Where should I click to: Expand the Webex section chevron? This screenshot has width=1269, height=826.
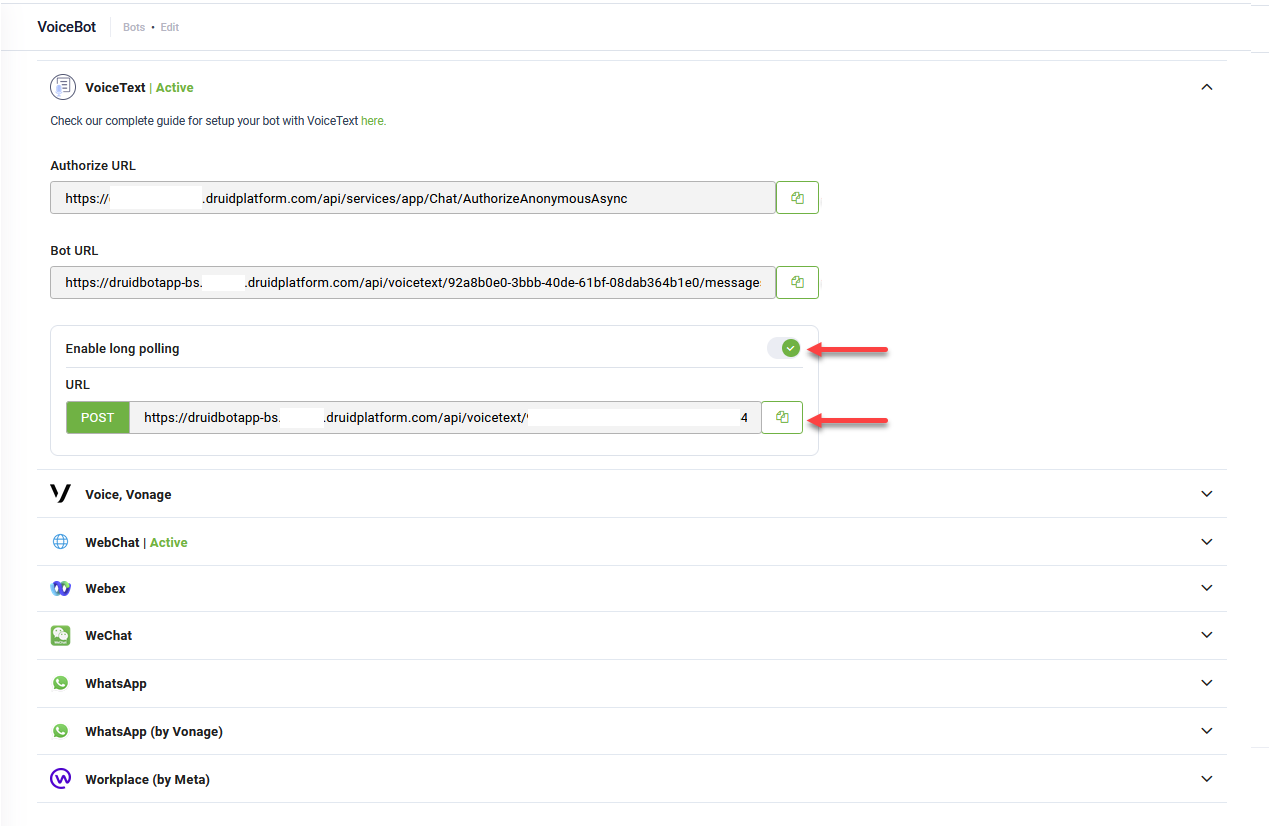pos(1207,588)
